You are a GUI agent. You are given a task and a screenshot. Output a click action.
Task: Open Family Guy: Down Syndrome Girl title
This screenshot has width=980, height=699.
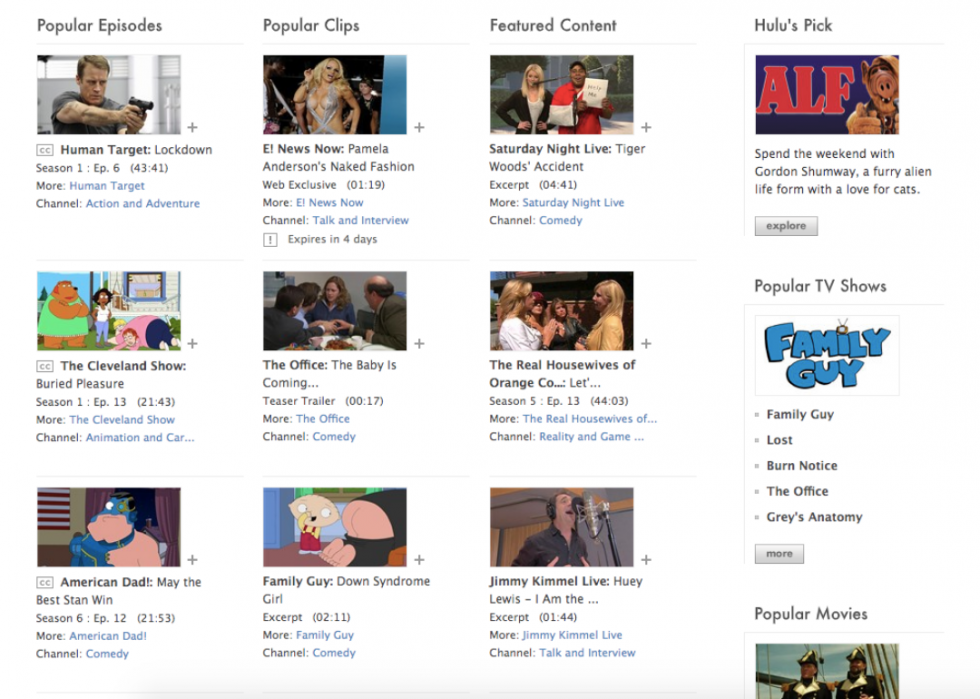346,590
